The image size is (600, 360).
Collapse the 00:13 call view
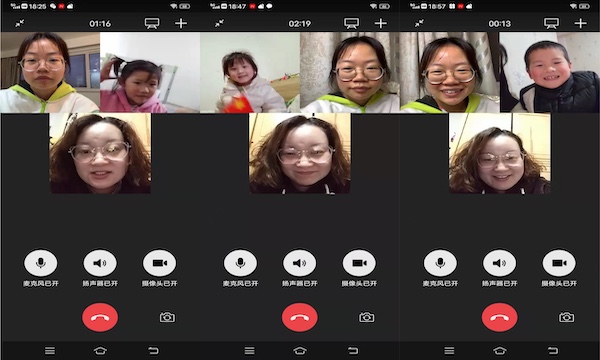(419, 23)
